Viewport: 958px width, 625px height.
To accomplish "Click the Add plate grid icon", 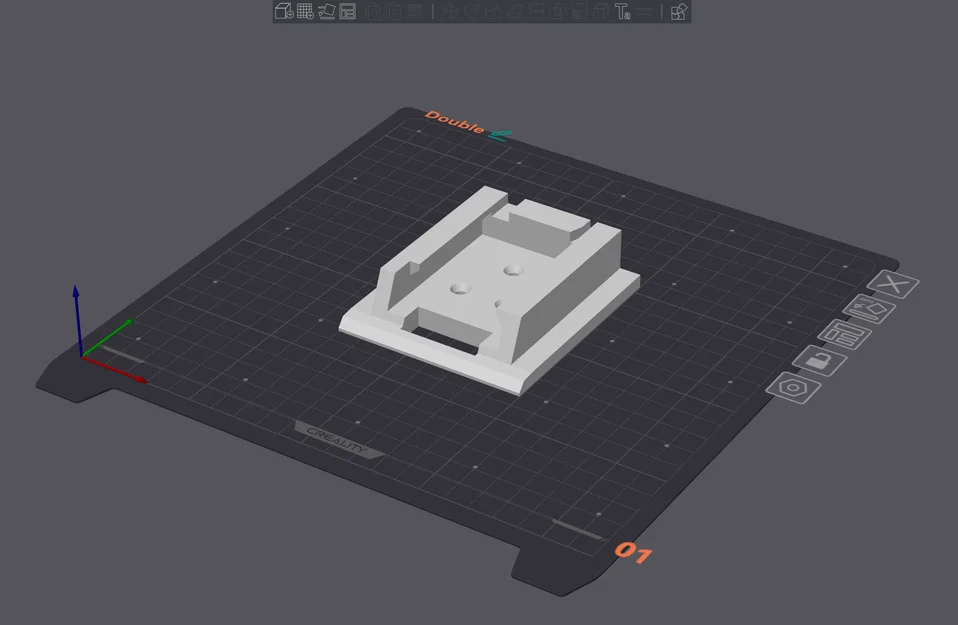I will (x=305, y=11).
